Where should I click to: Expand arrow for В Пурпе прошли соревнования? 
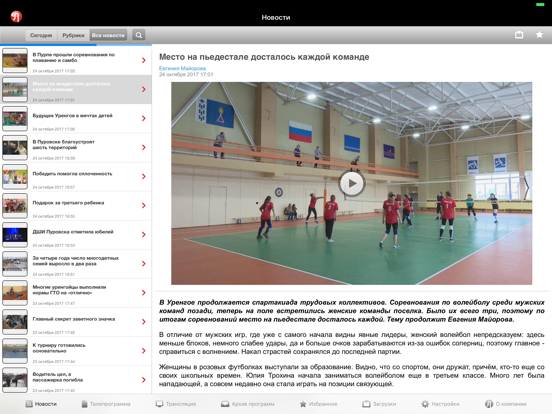[x=144, y=60]
